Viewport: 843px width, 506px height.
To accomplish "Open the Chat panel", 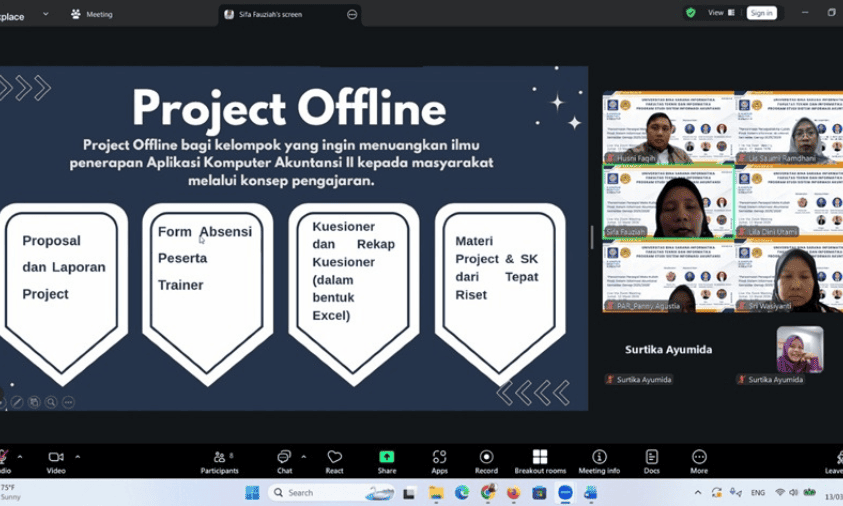I will tap(284, 461).
